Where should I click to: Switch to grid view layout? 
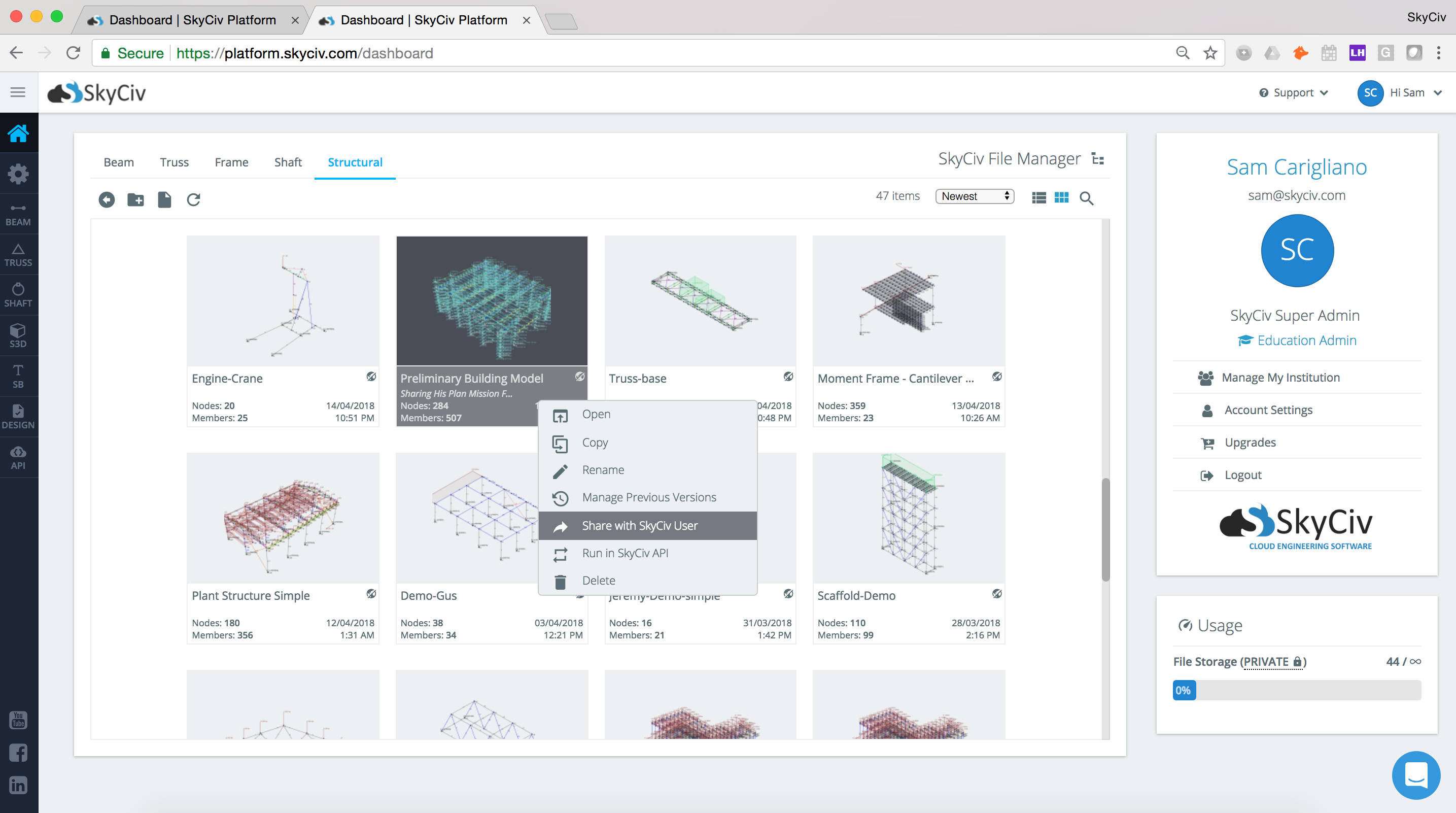pyautogui.click(x=1061, y=197)
